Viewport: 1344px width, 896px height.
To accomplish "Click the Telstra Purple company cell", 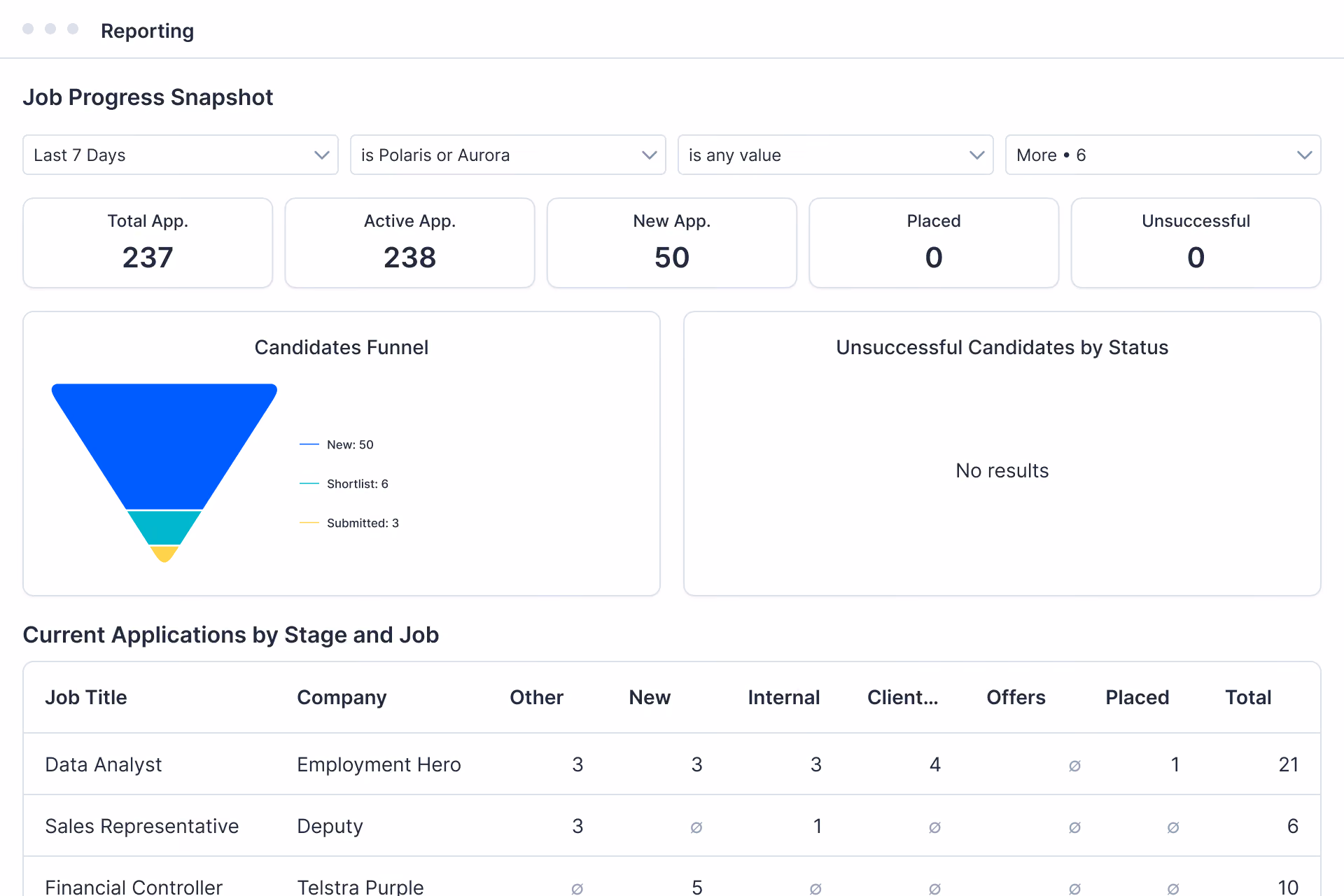I will coord(360,887).
